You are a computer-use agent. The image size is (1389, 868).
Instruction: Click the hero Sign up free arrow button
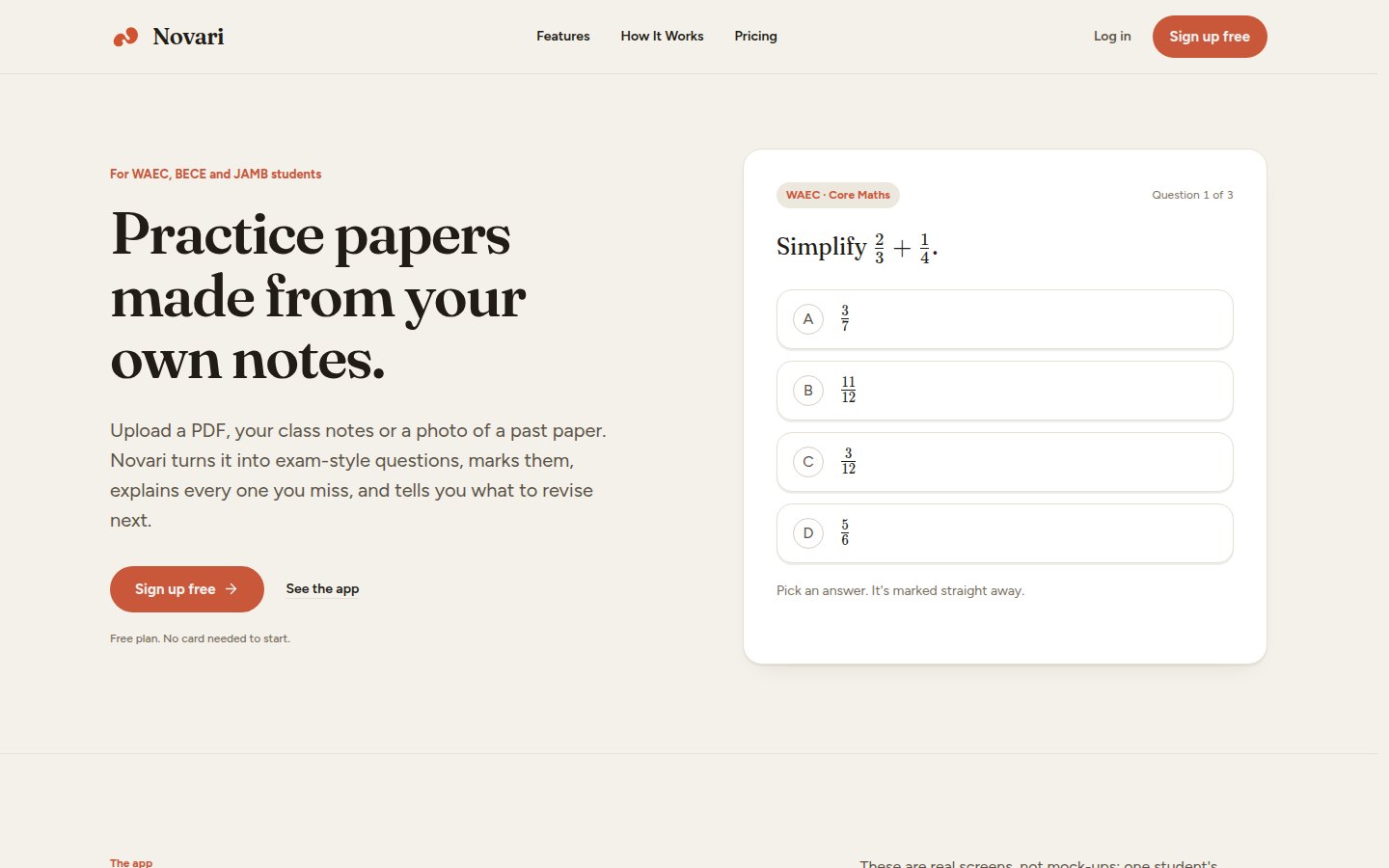[x=187, y=589]
